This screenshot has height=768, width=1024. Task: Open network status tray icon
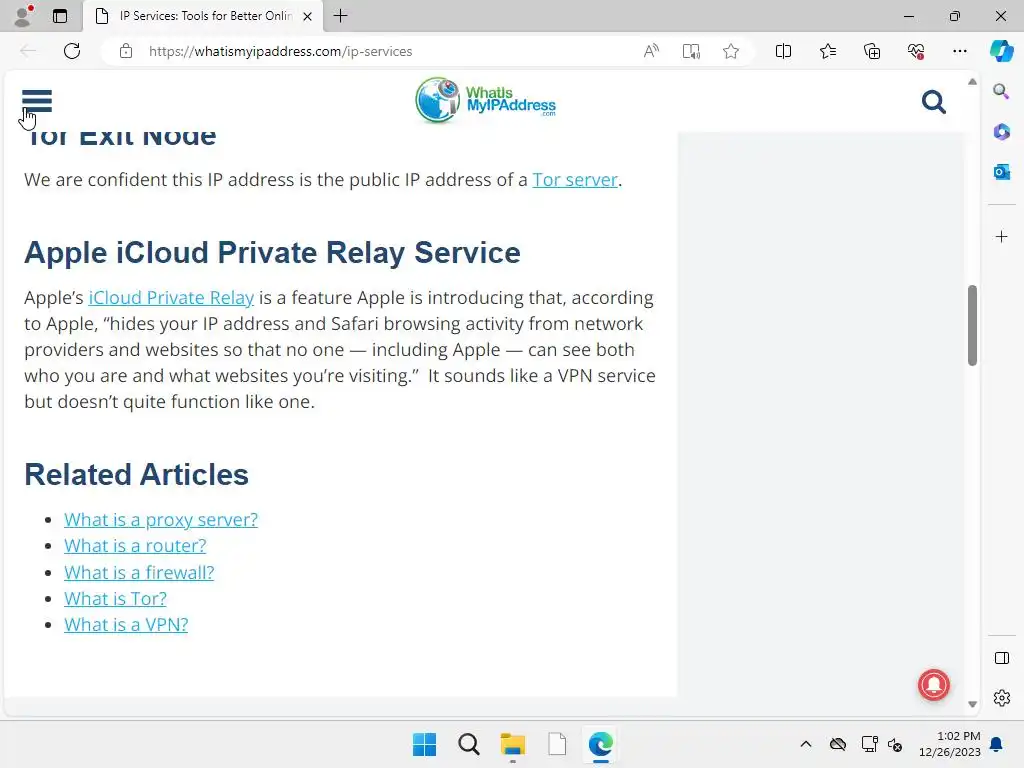point(869,744)
